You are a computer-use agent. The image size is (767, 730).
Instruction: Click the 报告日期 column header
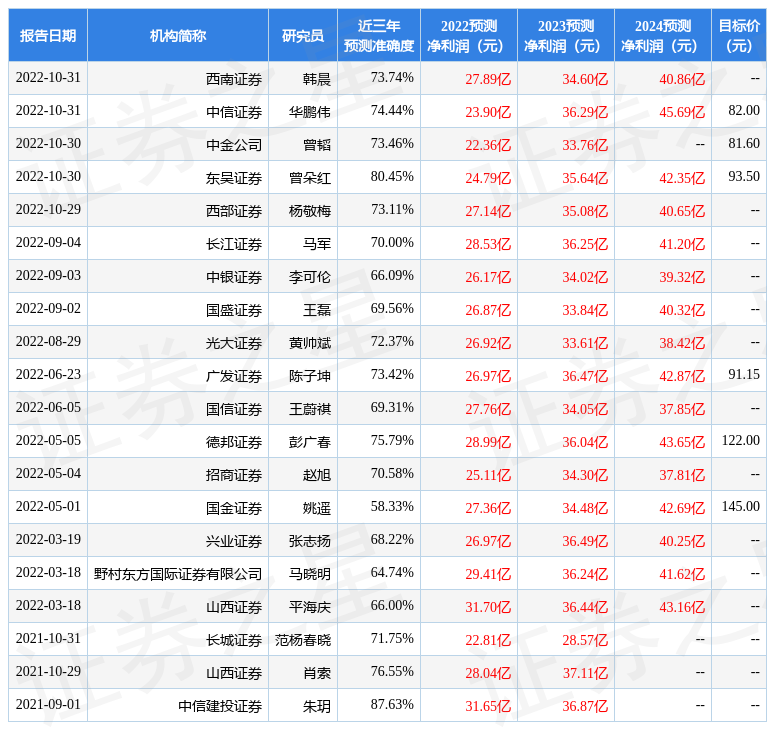pyautogui.click(x=48, y=36)
